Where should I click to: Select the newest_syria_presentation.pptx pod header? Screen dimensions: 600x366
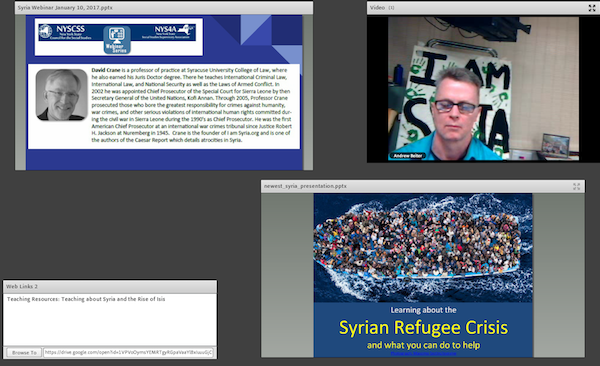(423, 186)
